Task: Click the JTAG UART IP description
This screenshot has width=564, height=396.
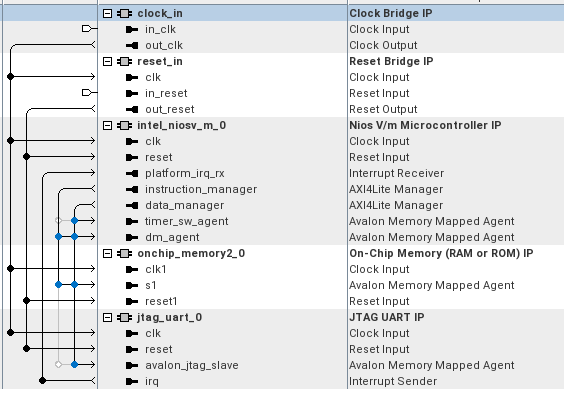Action: 387,318
